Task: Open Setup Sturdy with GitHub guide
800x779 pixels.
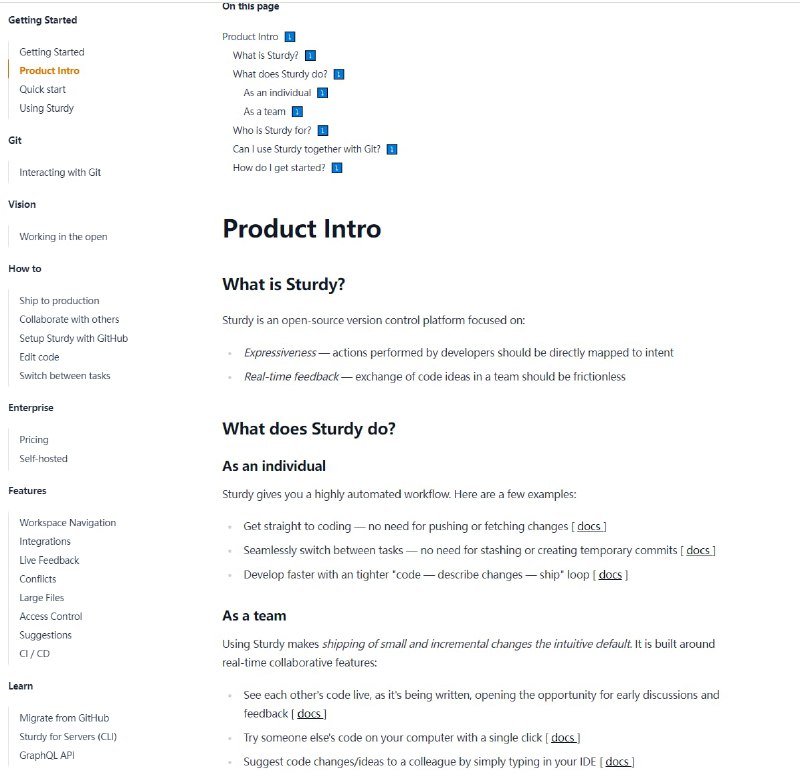Action: click(x=73, y=338)
